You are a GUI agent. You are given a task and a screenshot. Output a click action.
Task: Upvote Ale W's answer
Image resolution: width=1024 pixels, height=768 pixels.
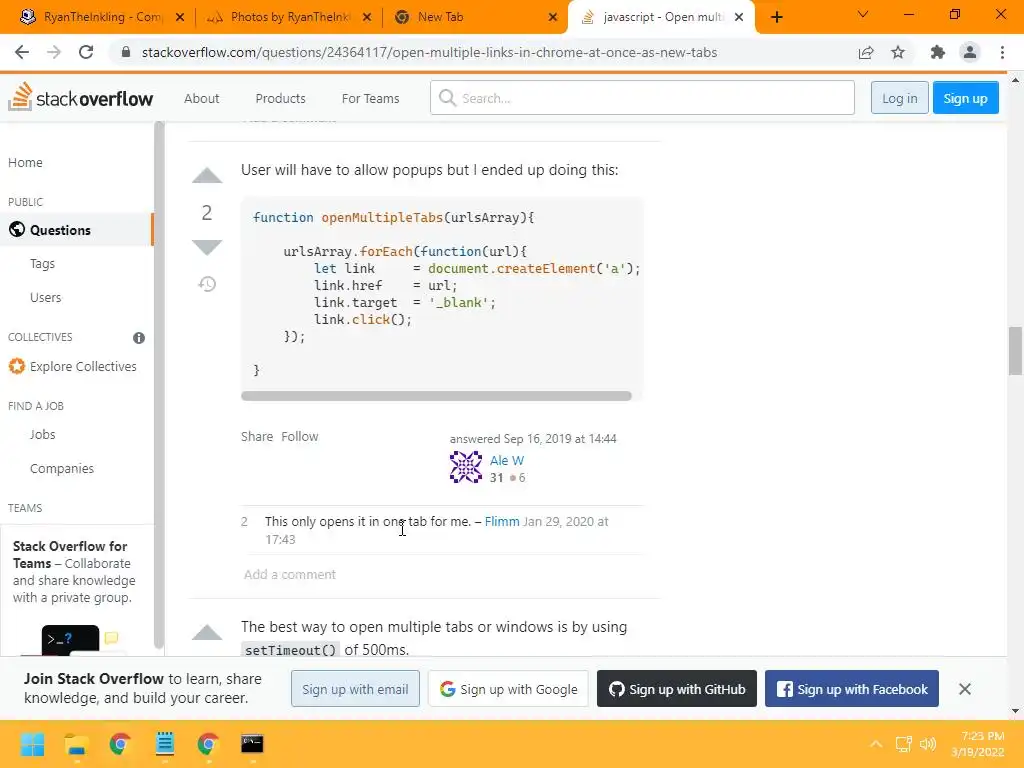(207, 175)
